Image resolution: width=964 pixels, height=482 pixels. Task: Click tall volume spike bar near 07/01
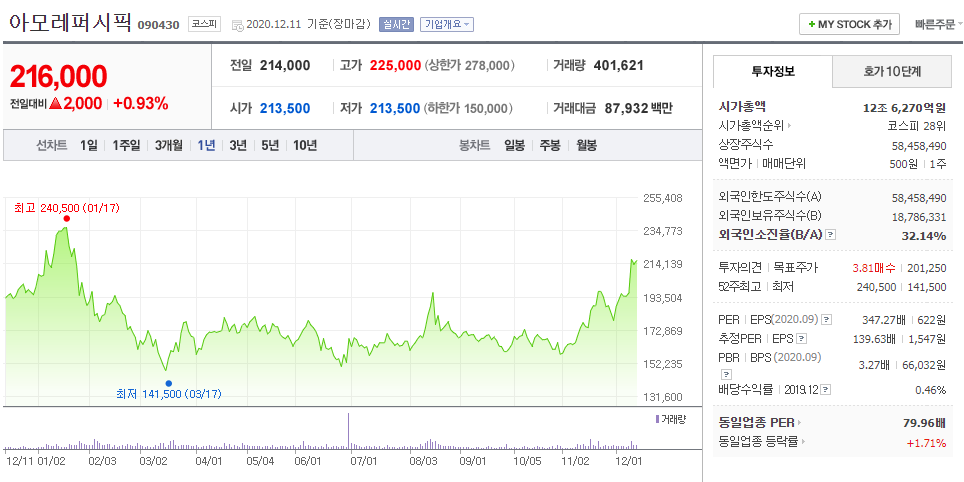click(349, 431)
